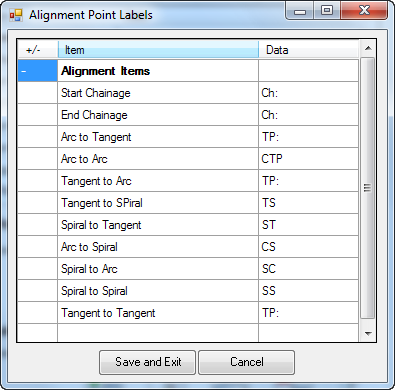Click the +/- column header
This screenshot has width=395, height=390.
[x=38, y=50]
